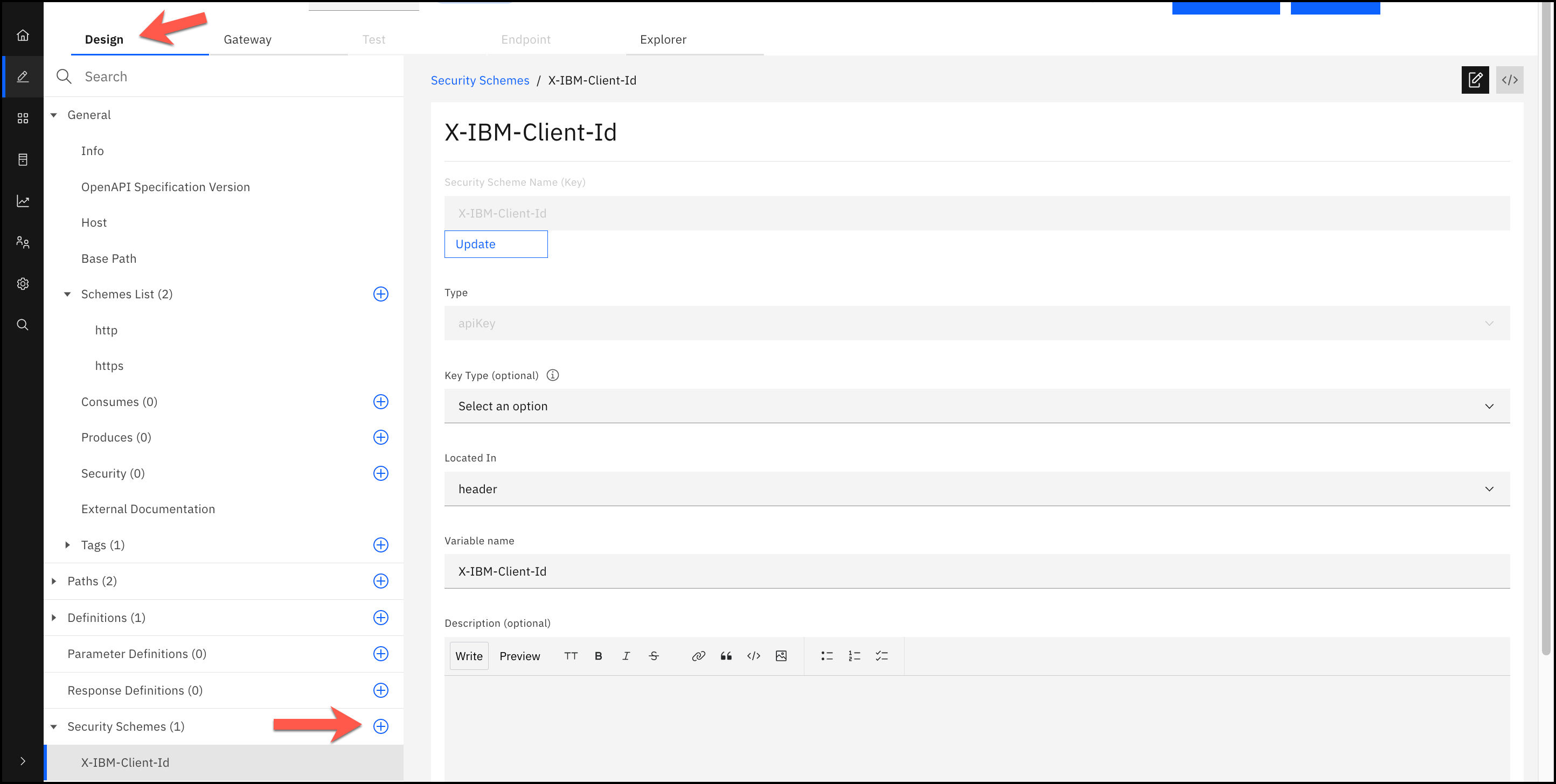The width and height of the screenshot is (1556, 784).
Task: Open the Located In dropdown
Action: 977,489
